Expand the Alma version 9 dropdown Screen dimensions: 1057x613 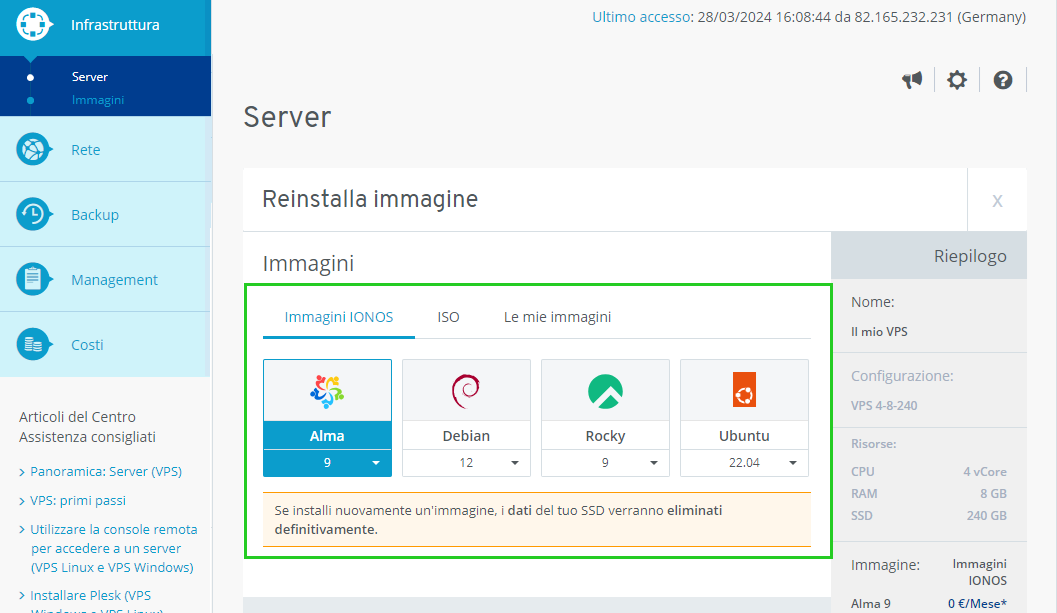click(327, 463)
